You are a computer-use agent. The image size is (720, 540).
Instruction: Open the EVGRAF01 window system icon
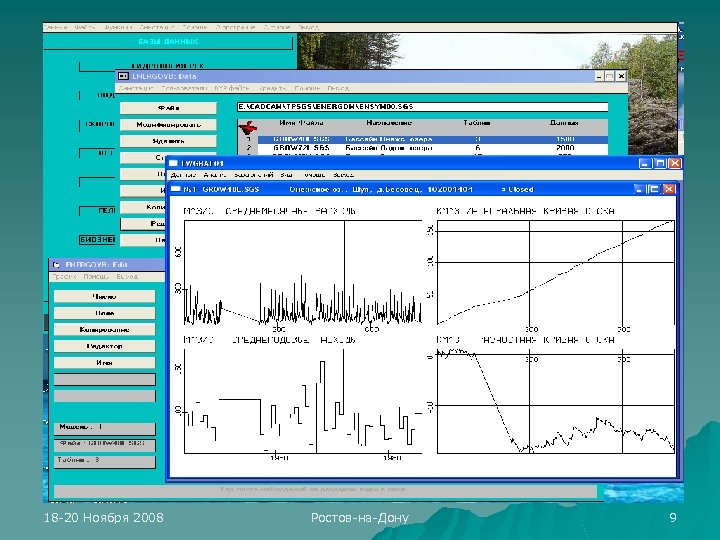(x=173, y=163)
